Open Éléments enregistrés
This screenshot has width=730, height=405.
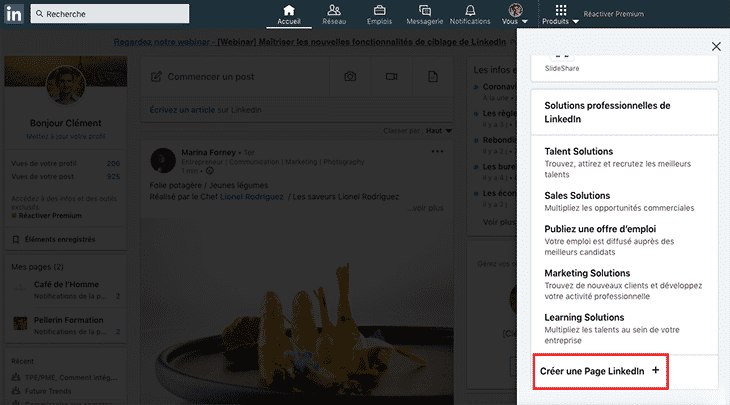[60, 239]
